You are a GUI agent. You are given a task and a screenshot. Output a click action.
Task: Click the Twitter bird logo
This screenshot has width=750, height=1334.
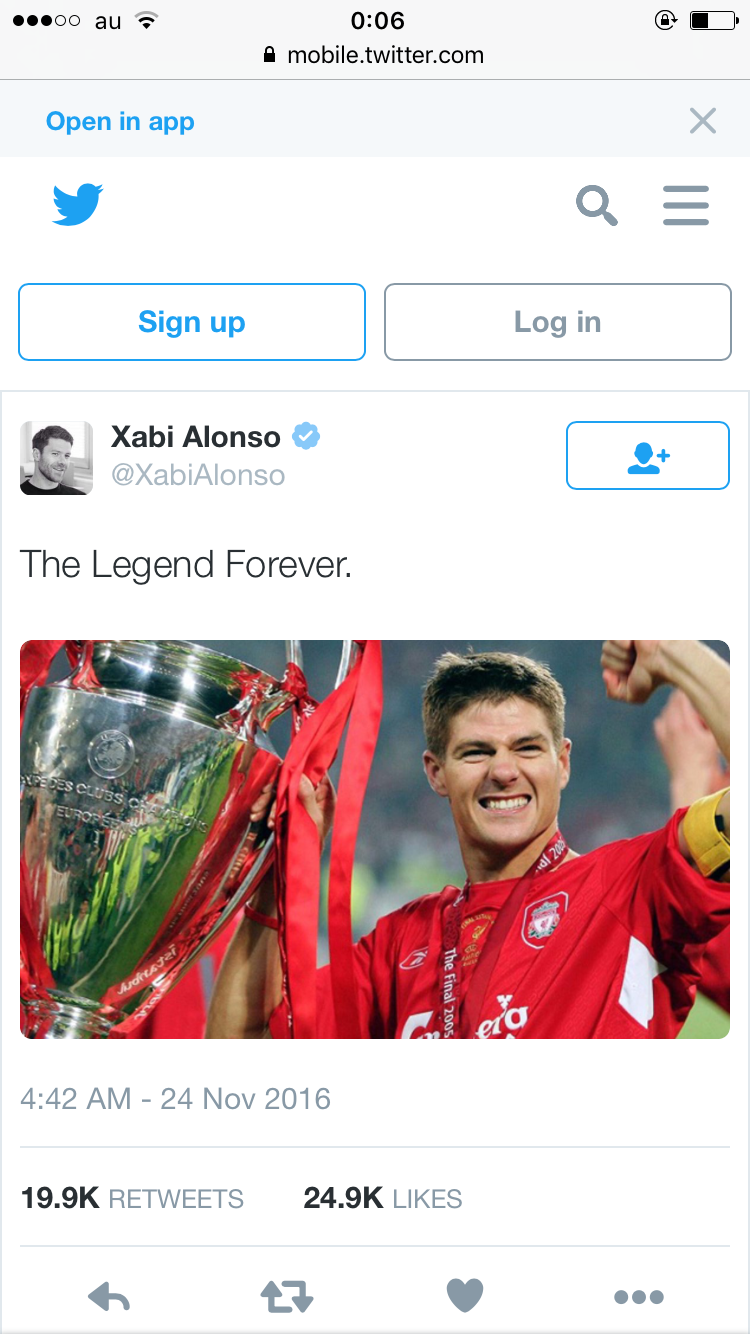point(78,205)
